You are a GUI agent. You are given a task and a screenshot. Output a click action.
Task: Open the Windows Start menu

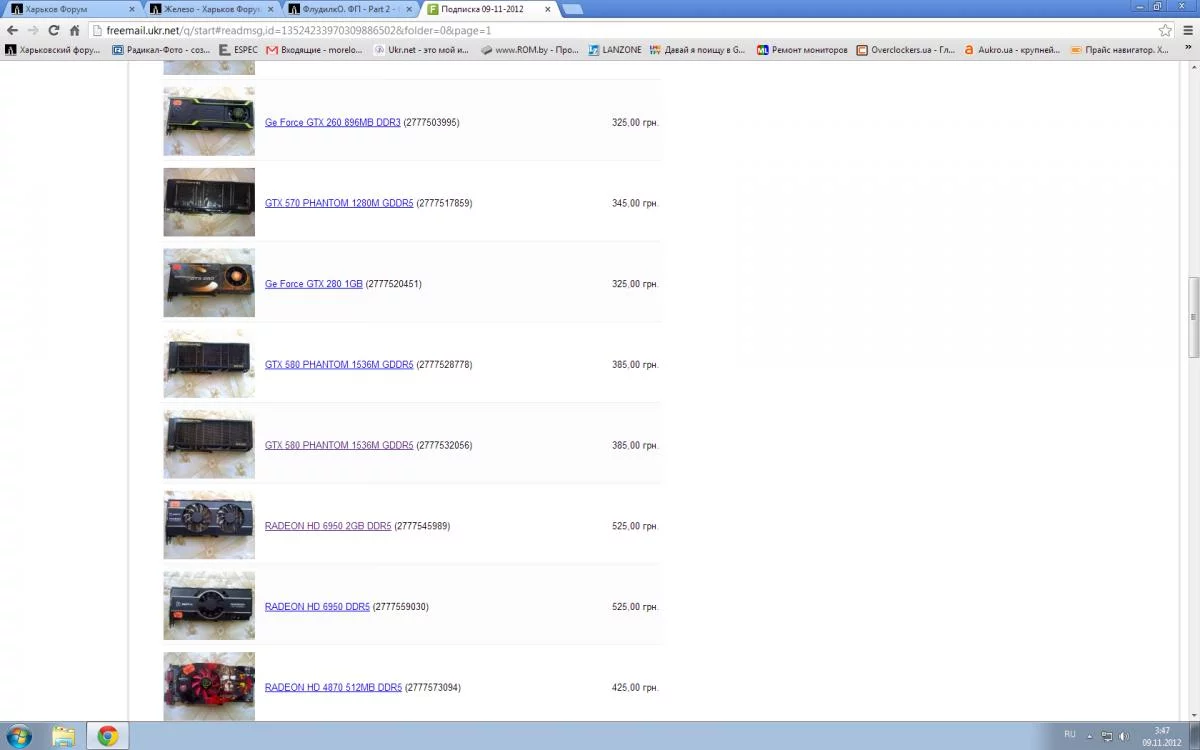coord(18,736)
